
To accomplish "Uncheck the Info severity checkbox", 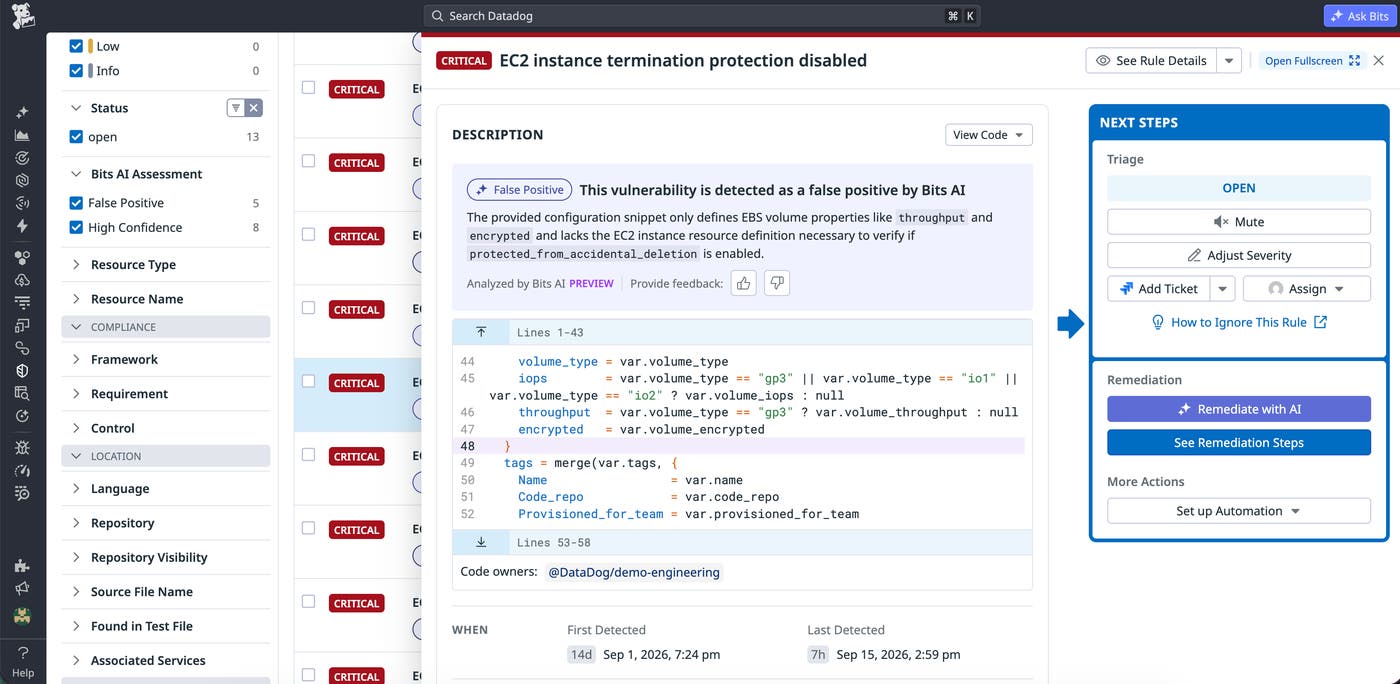I will 76,71.
